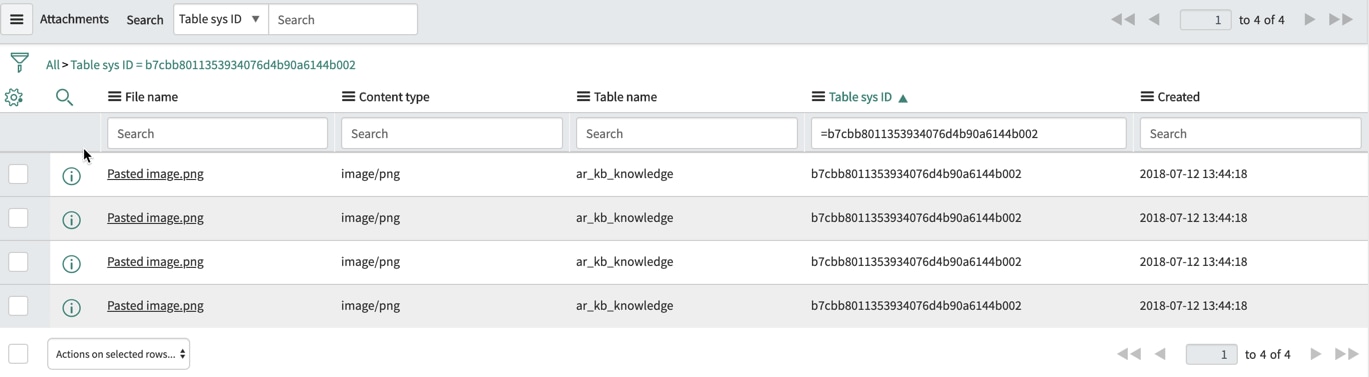The image size is (1369, 377).
Task: Sort by the Table sys ID column header
Action: 860,97
